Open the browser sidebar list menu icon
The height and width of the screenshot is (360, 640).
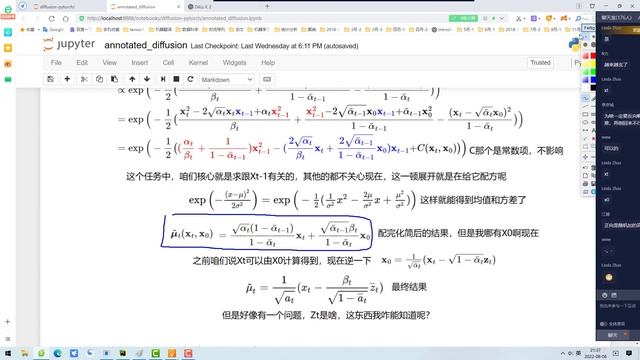click(x=7, y=339)
